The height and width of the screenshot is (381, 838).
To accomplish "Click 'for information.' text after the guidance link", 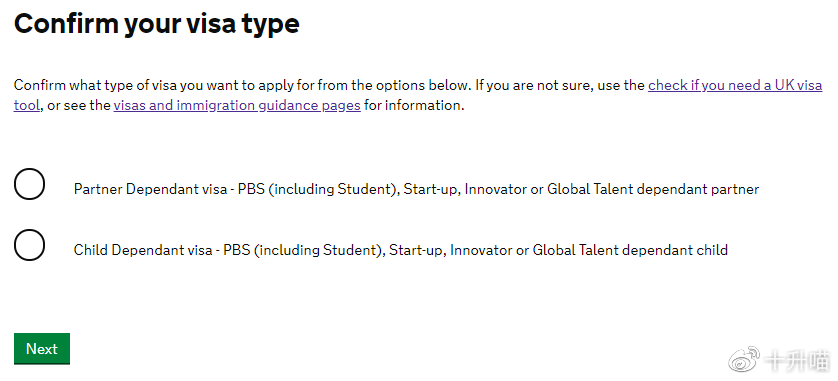I will coord(414,105).
